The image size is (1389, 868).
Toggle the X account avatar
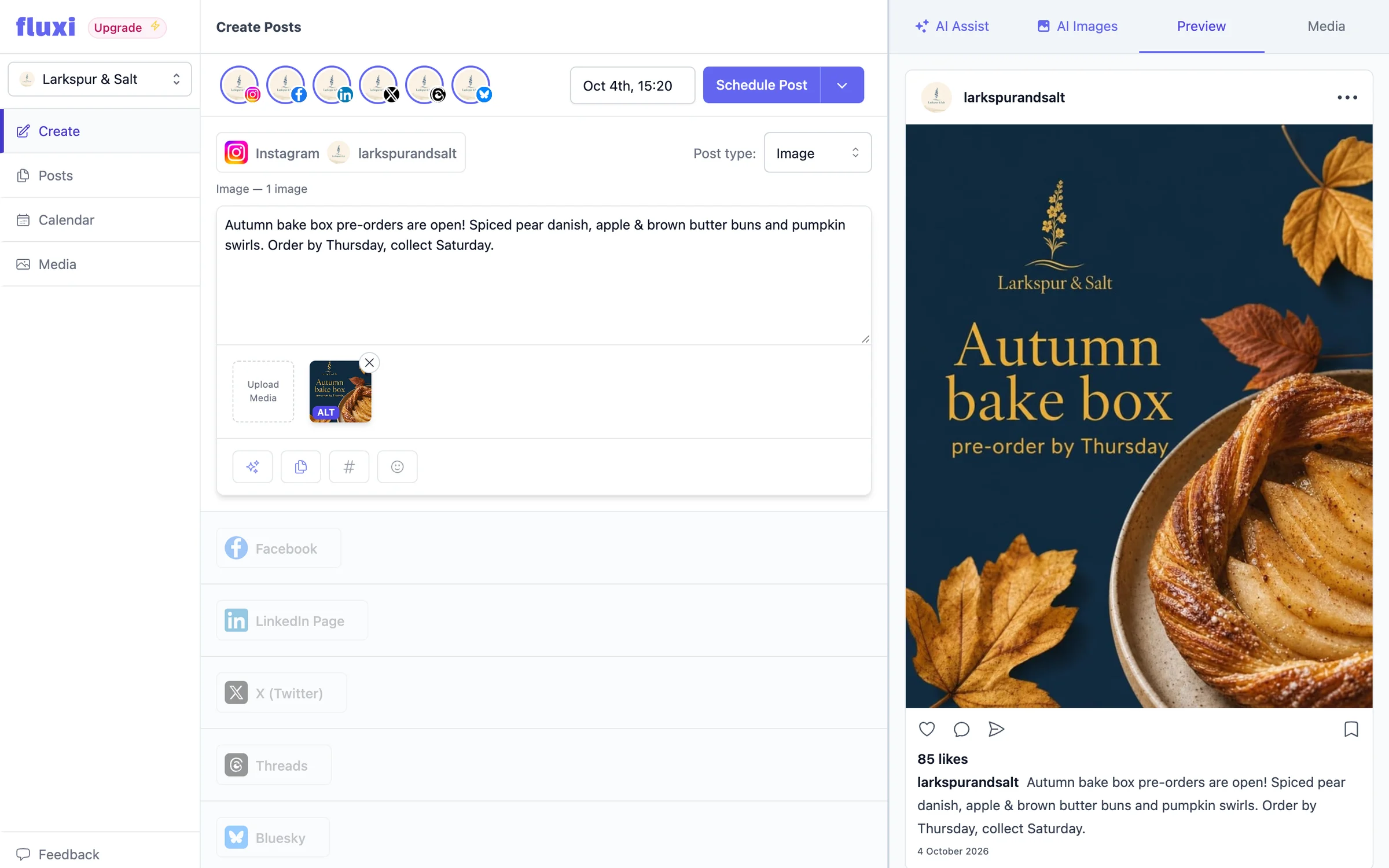379,85
